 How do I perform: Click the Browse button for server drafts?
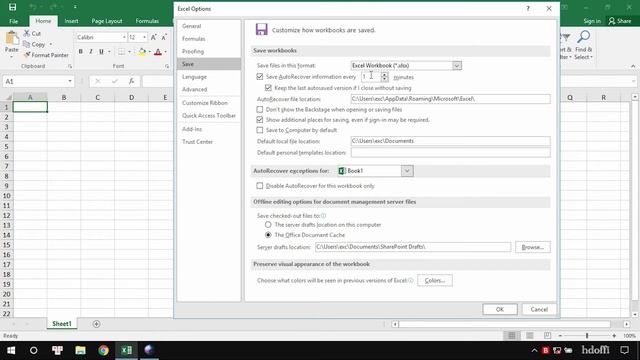coord(532,247)
